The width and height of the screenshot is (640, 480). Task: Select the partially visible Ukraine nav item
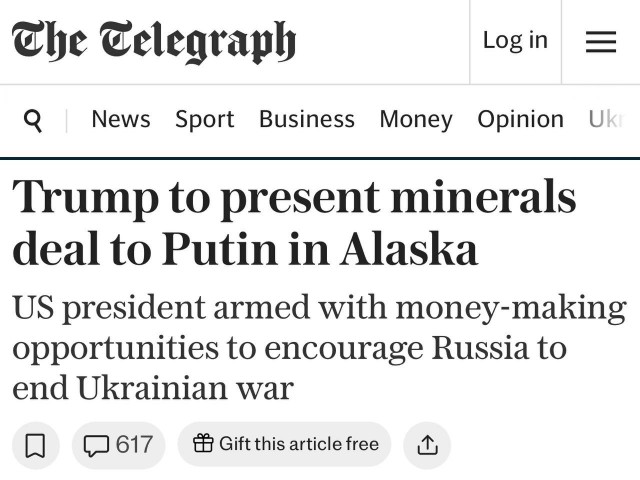pyautogui.click(x=606, y=119)
